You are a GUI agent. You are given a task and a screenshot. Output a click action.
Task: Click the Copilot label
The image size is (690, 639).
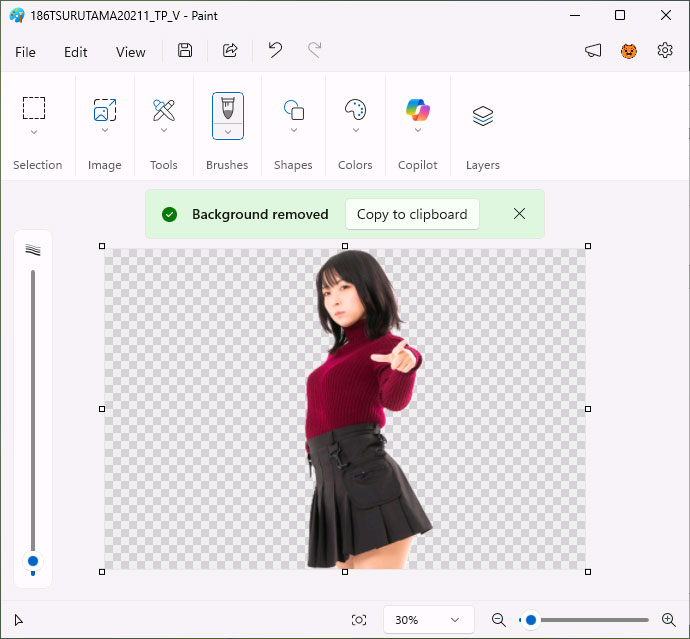tap(418, 165)
